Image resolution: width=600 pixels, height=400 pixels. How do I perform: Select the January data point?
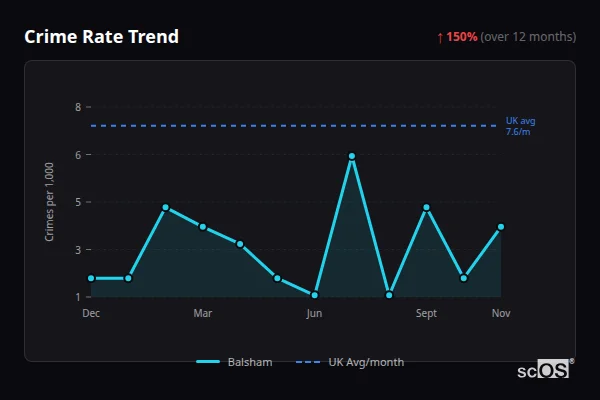tap(128, 278)
